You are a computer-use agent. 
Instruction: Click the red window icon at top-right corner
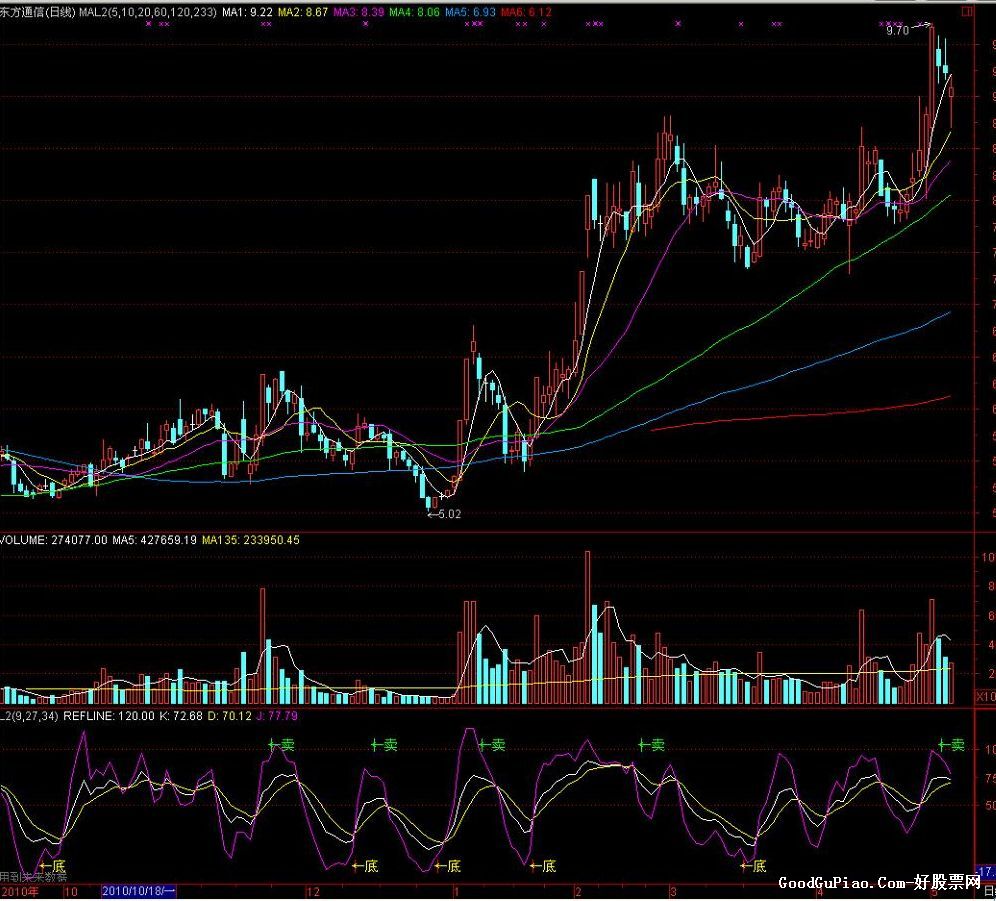966,13
